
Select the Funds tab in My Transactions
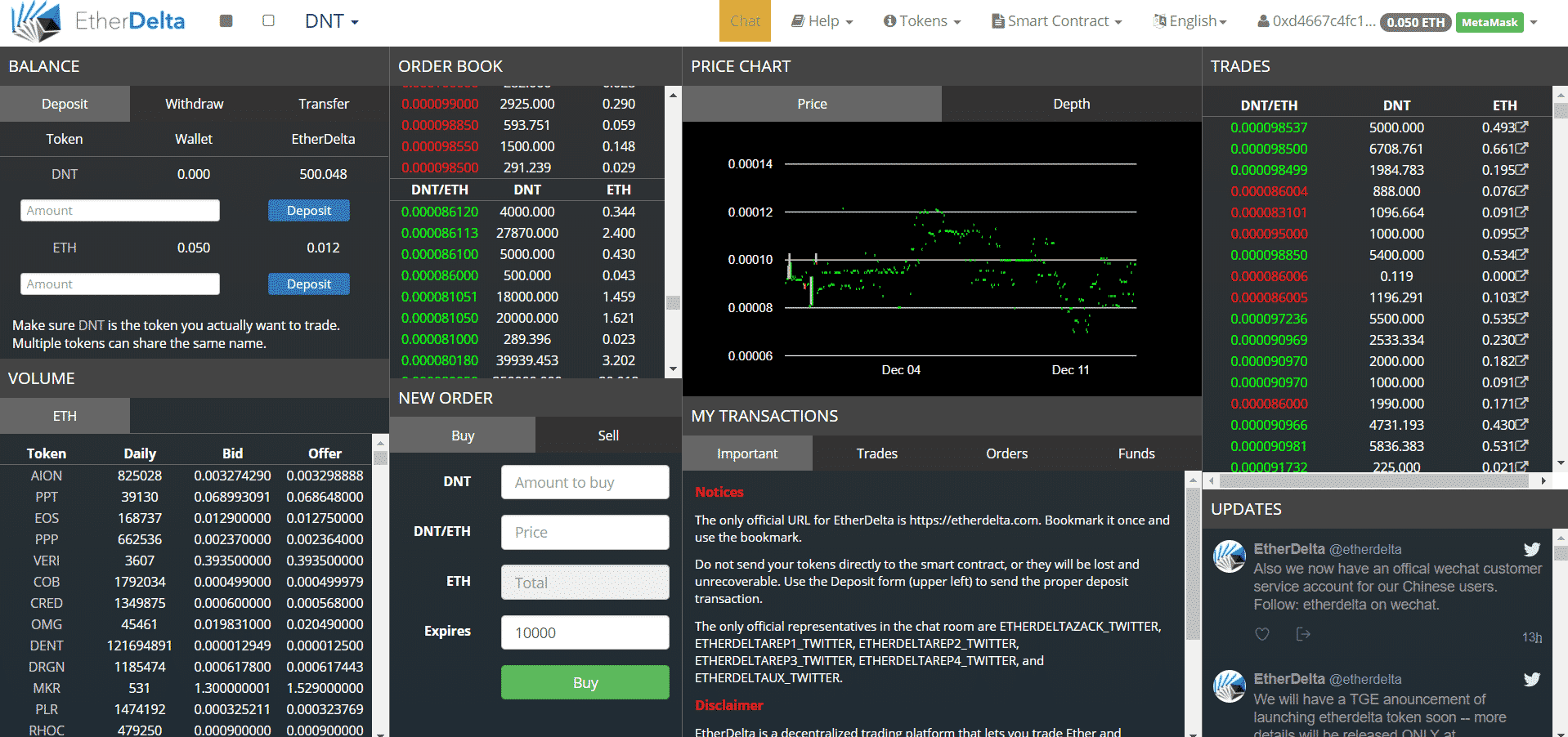(1136, 453)
